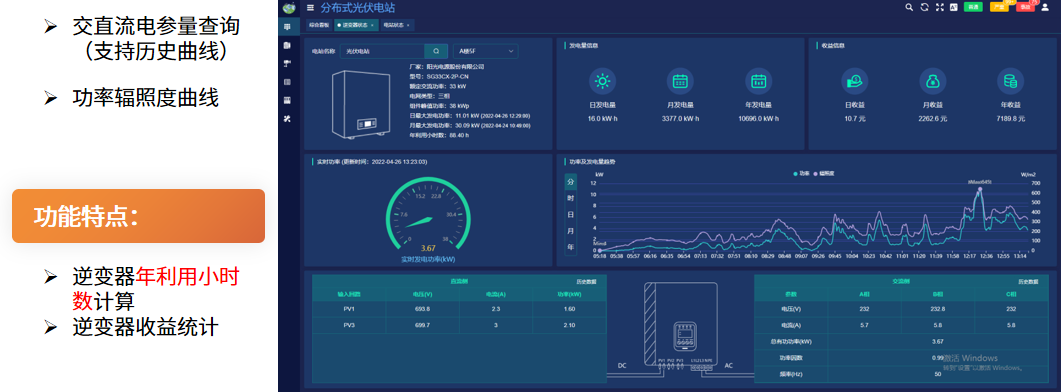Select the 日 time granularity option

570,215
